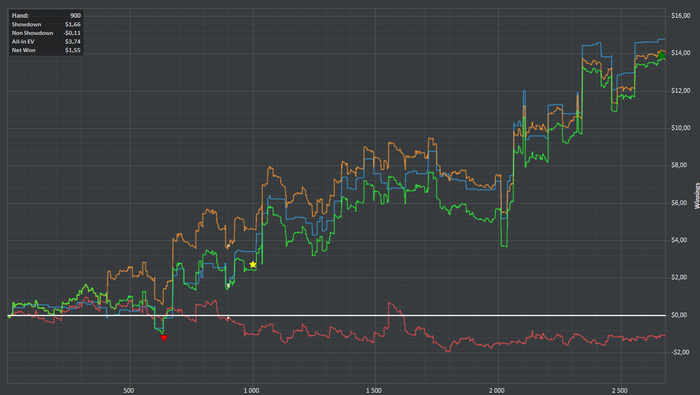Click the $10,00 y-axis label
Viewport: 700px width, 395px height.
[x=680, y=128]
